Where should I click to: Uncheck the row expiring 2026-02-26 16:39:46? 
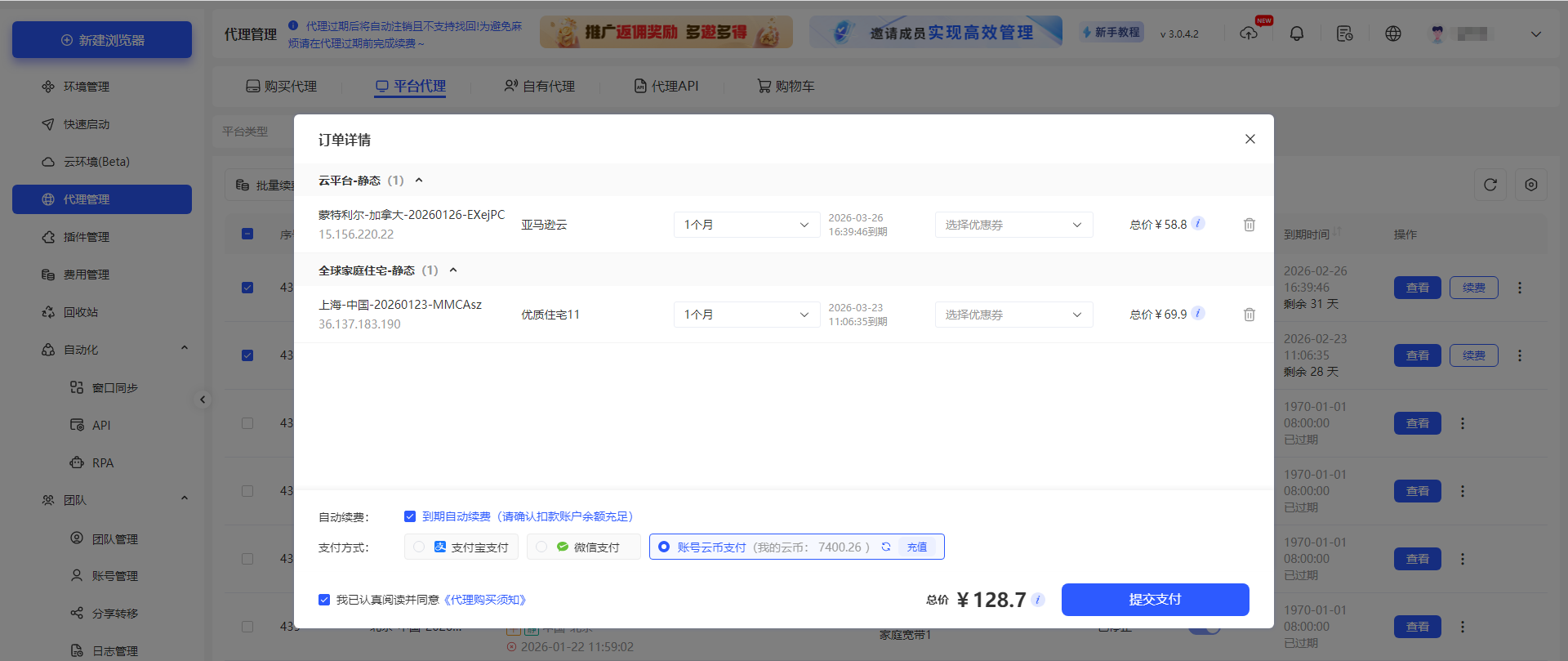[247, 288]
